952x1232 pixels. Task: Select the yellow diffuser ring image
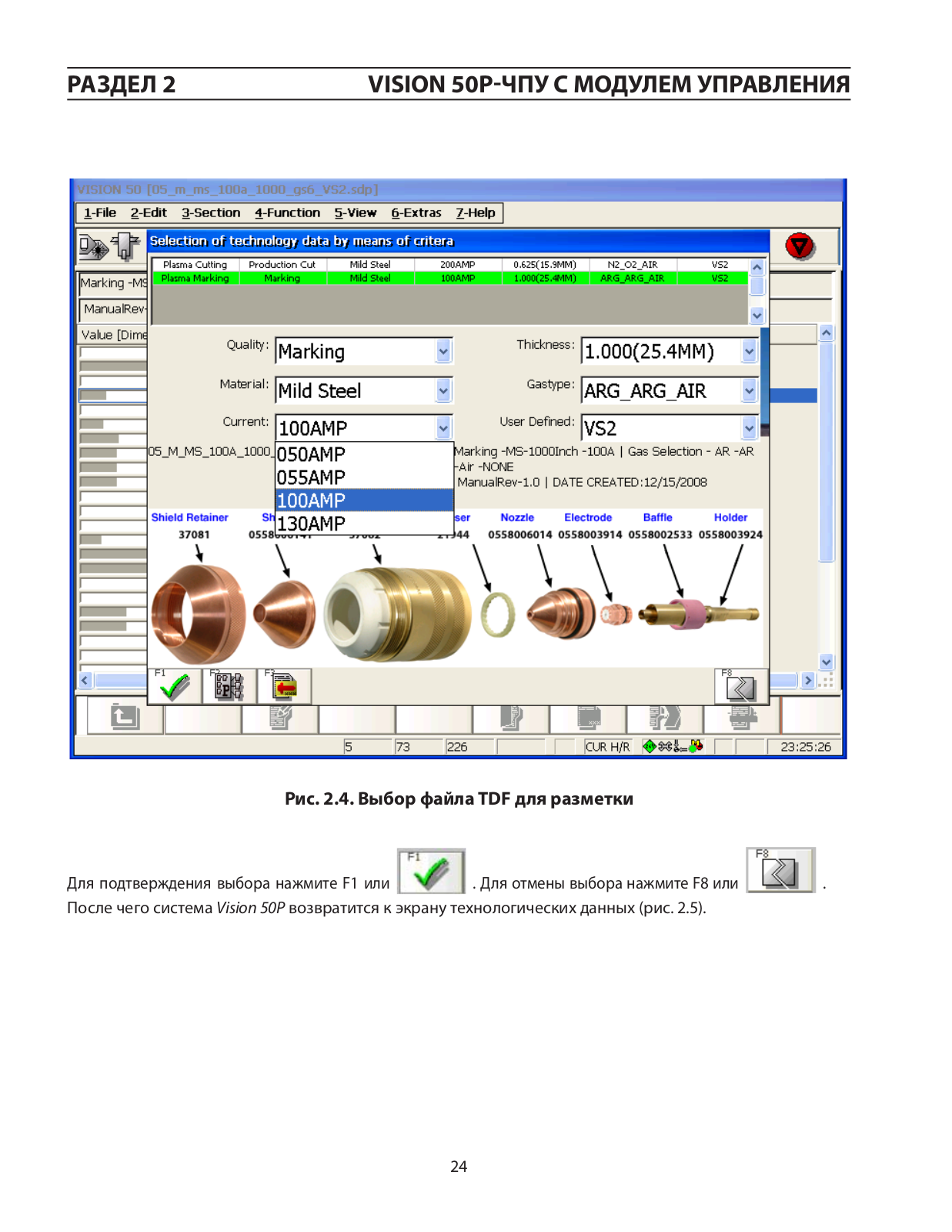pos(498,614)
